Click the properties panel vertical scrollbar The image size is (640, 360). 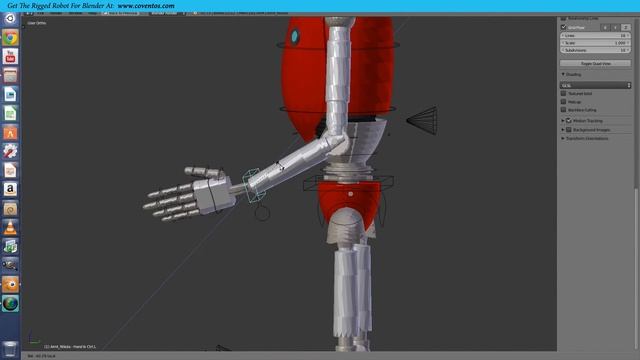636,102
